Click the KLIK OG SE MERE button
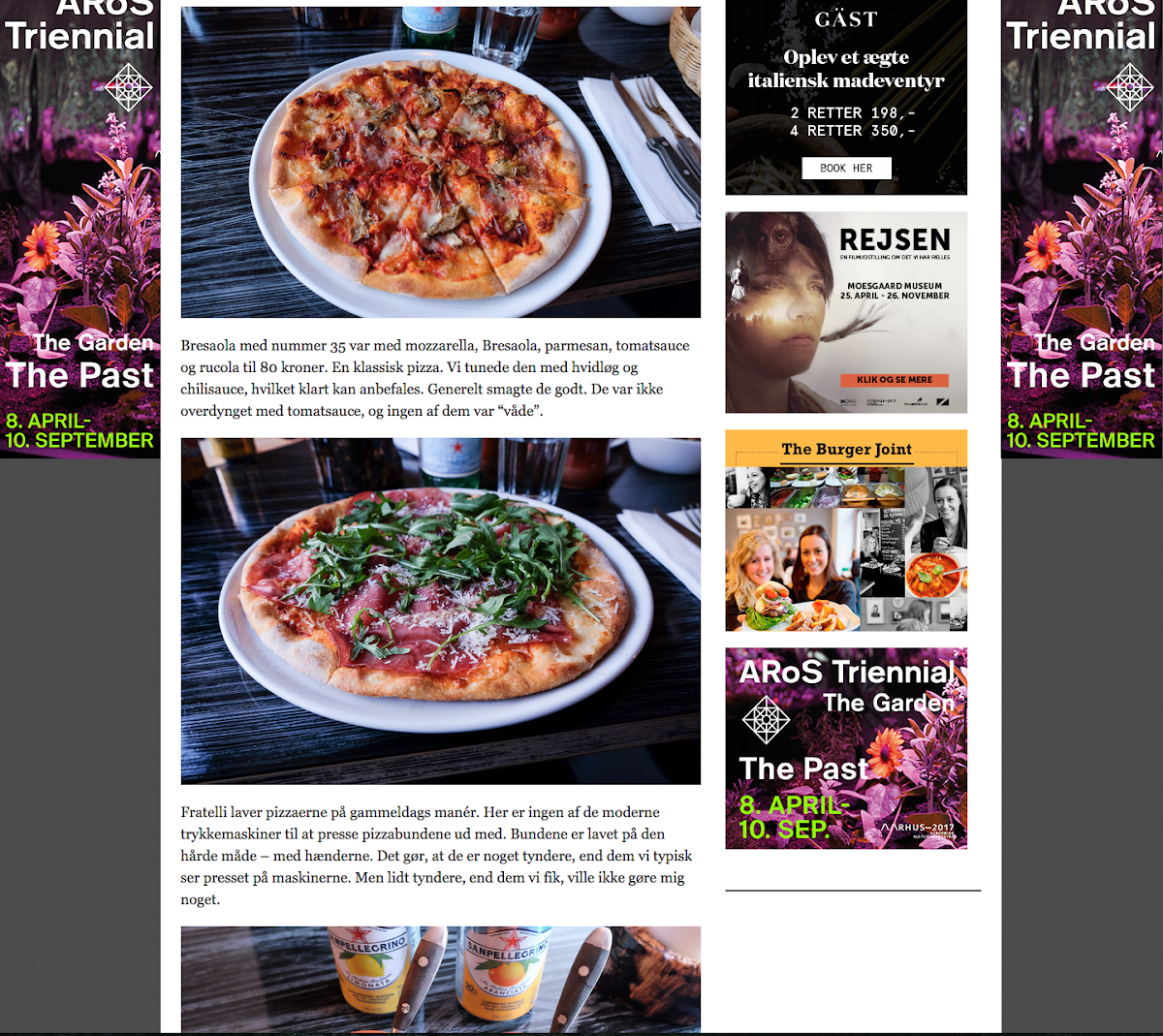The image size is (1163, 1036). click(x=895, y=380)
